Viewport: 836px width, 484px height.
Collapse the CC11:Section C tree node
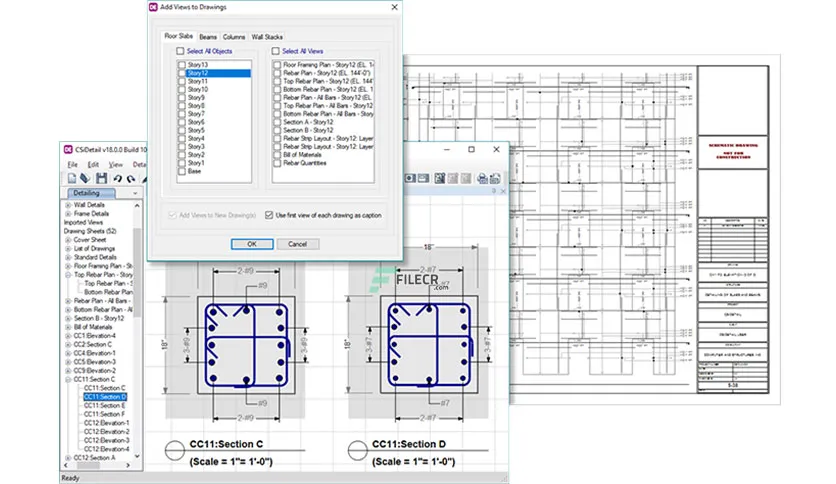click(68, 380)
